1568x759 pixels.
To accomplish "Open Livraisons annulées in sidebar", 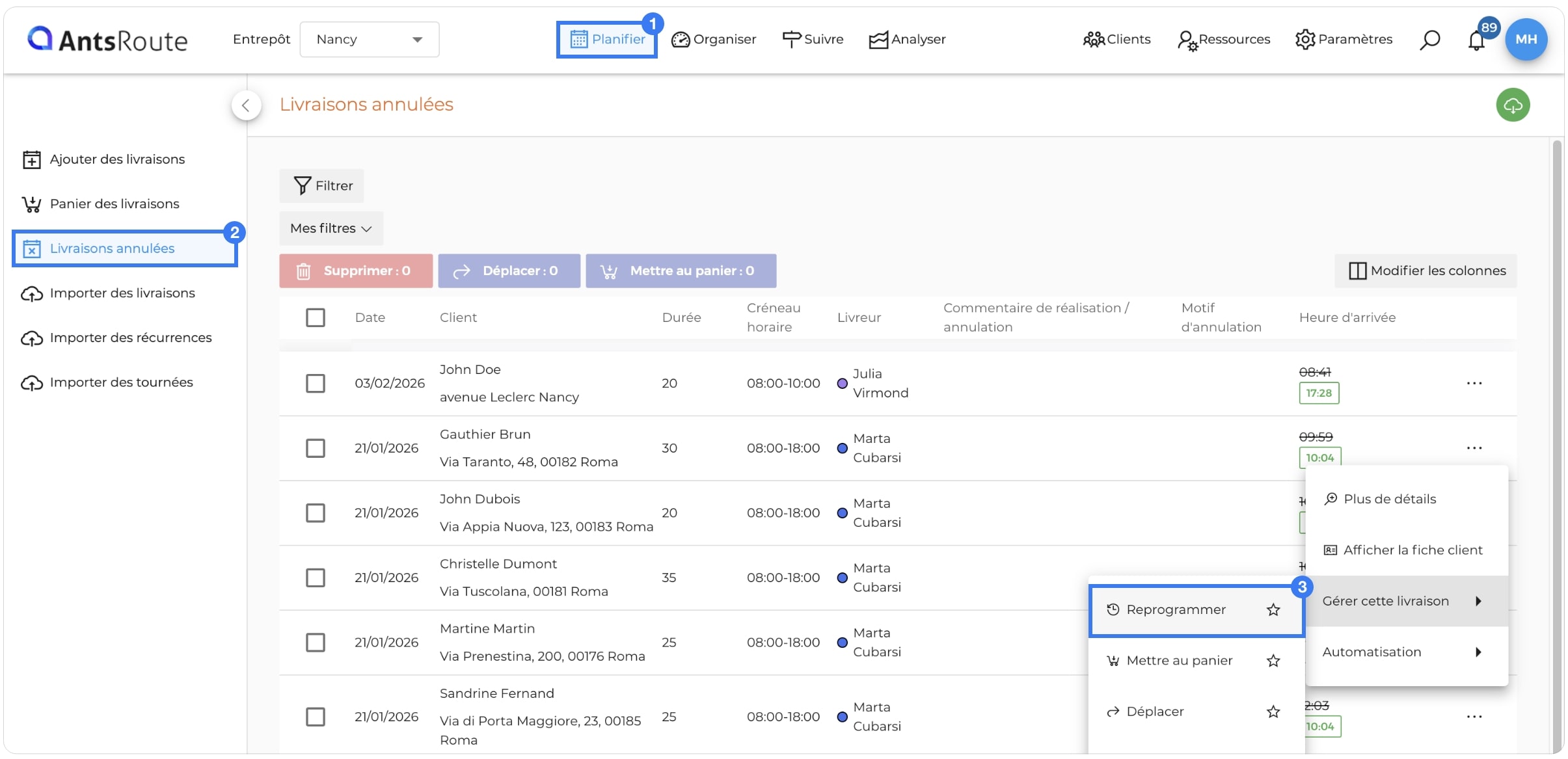I will (x=125, y=248).
